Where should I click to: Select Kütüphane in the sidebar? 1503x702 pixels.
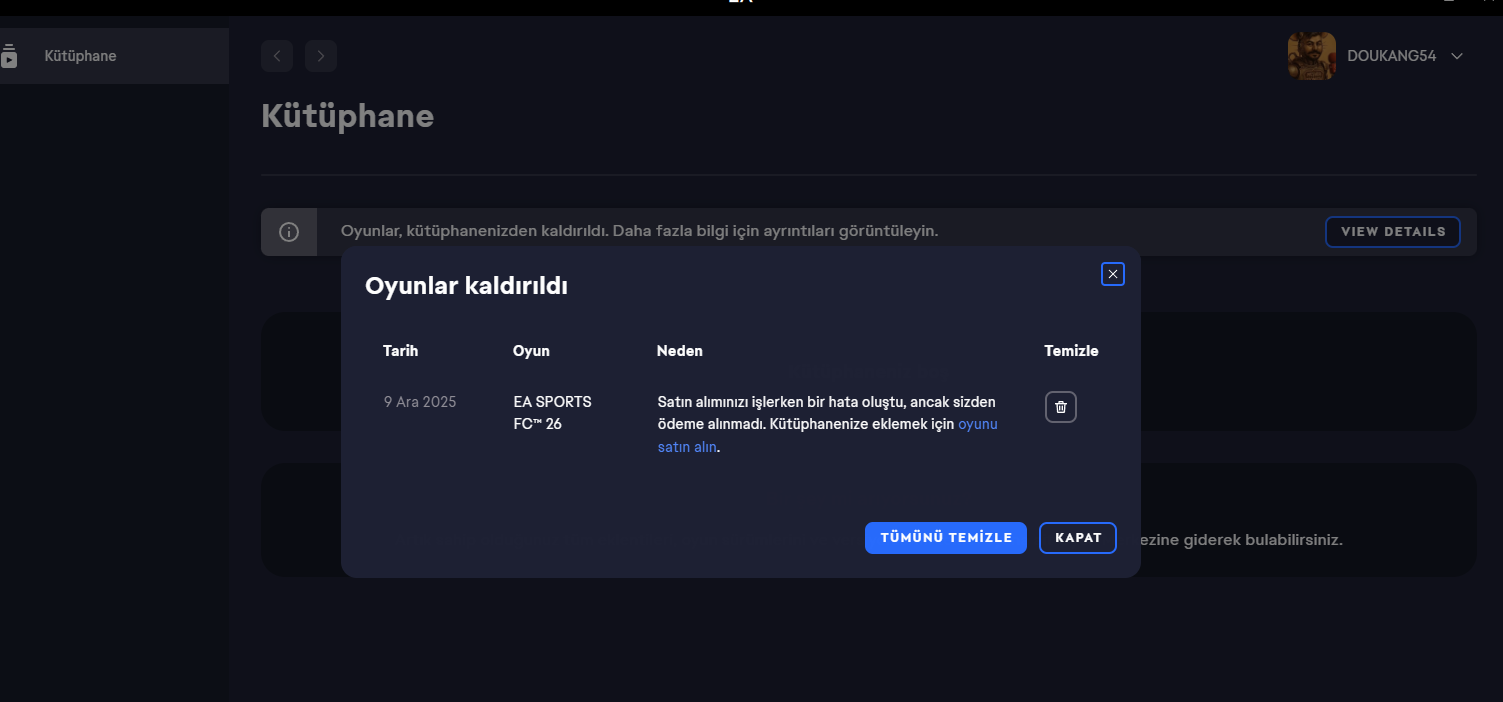click(x=114, y=56)
